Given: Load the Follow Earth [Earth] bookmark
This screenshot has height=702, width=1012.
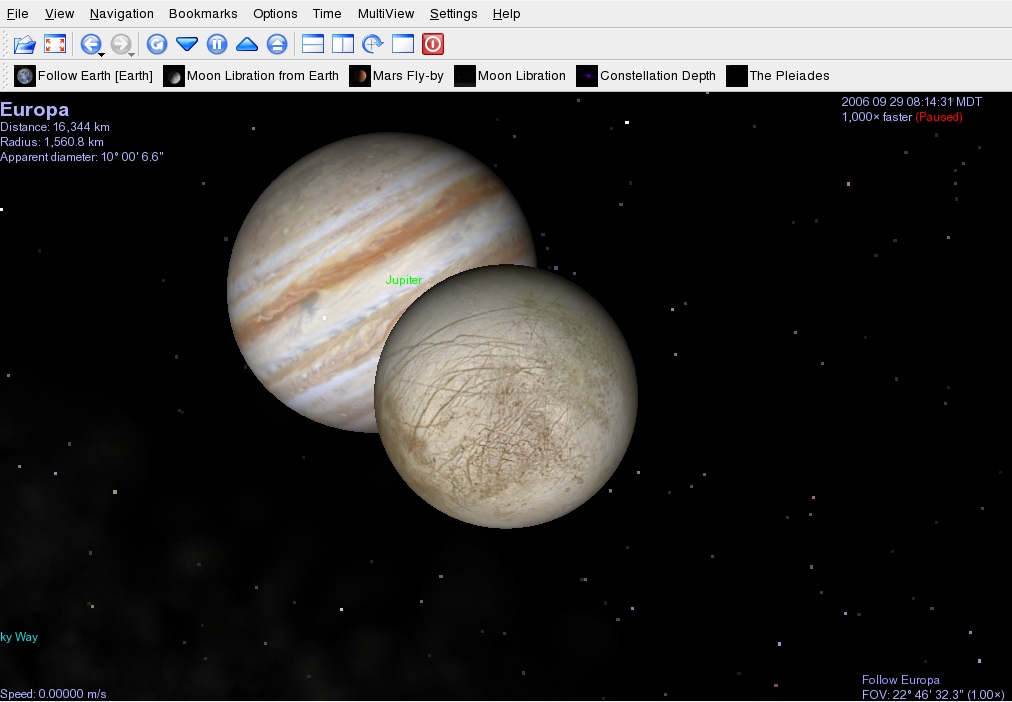Looking at the screenshot, I should click(x=83, y=75).
